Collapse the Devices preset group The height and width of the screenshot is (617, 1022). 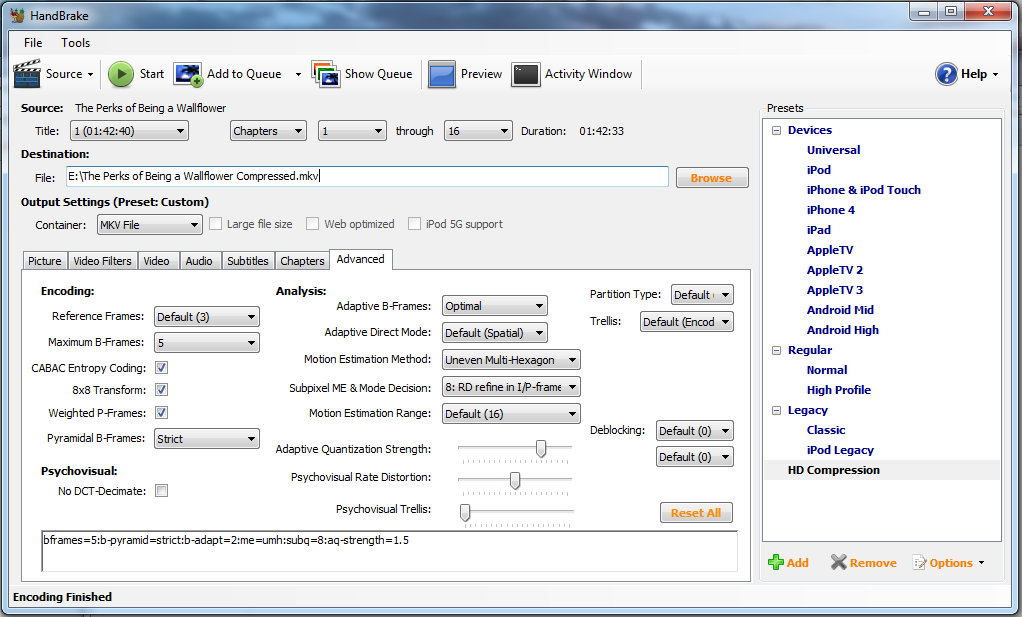click(776, 130)
